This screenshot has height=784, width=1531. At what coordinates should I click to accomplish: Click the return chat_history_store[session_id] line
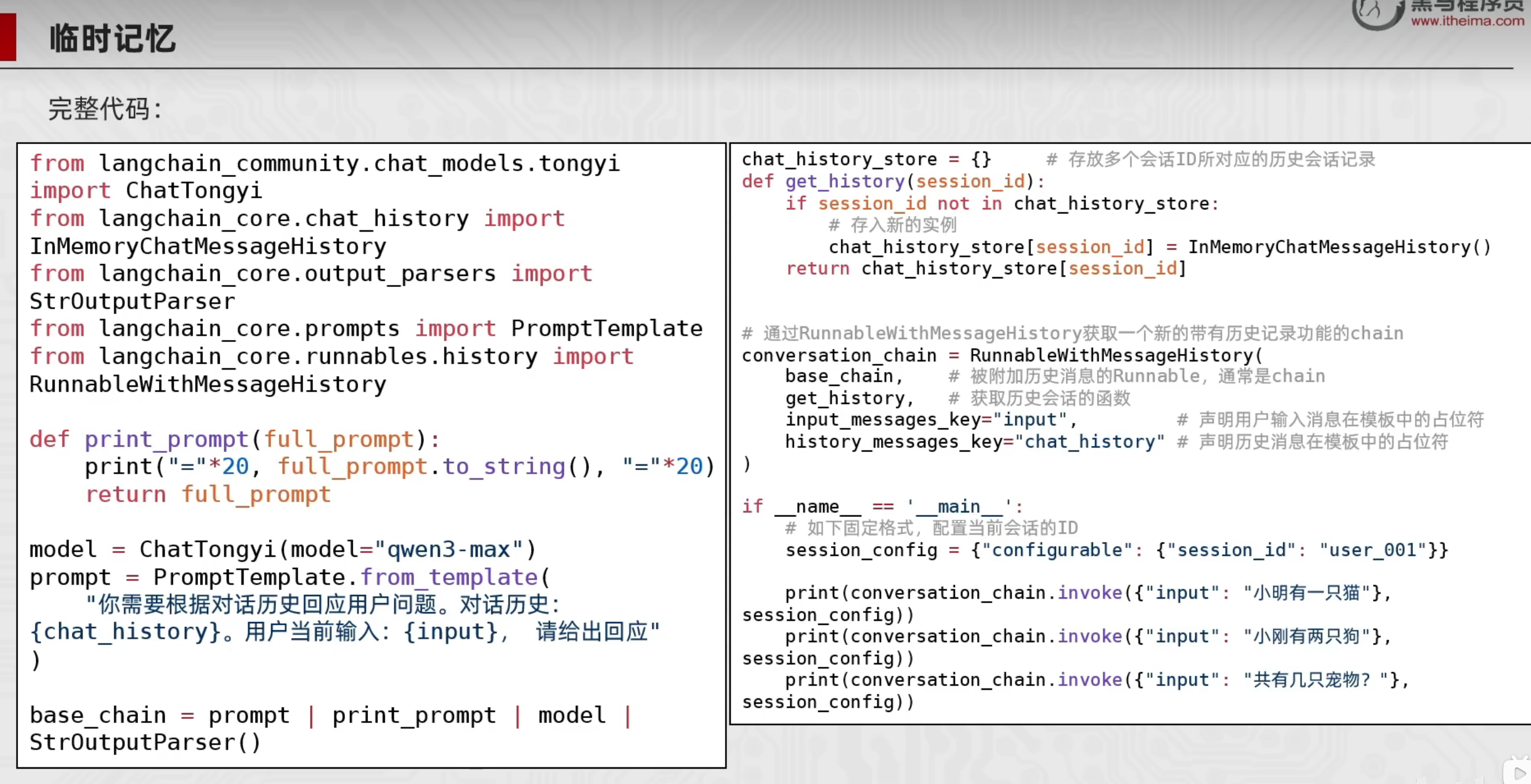pyautogui.click(x=986, y=269)
